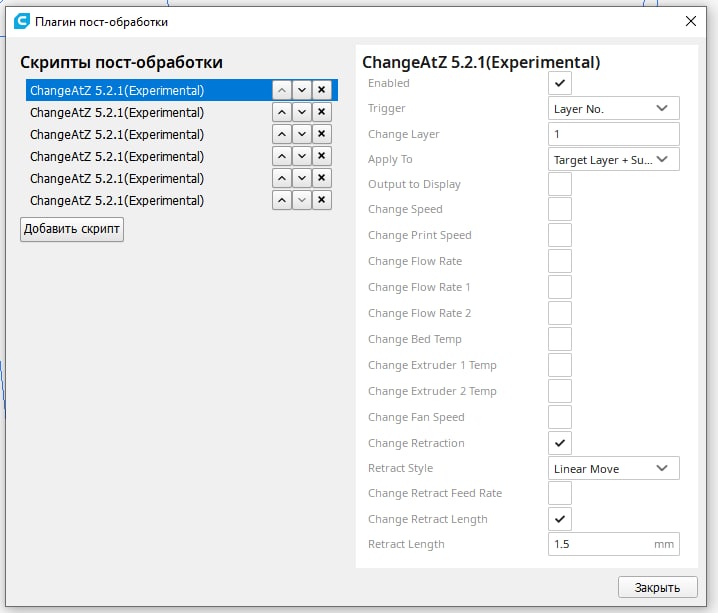This screenshot has height=613, width=718.
Task: Click the Apply To label
Action: (390, 159)
